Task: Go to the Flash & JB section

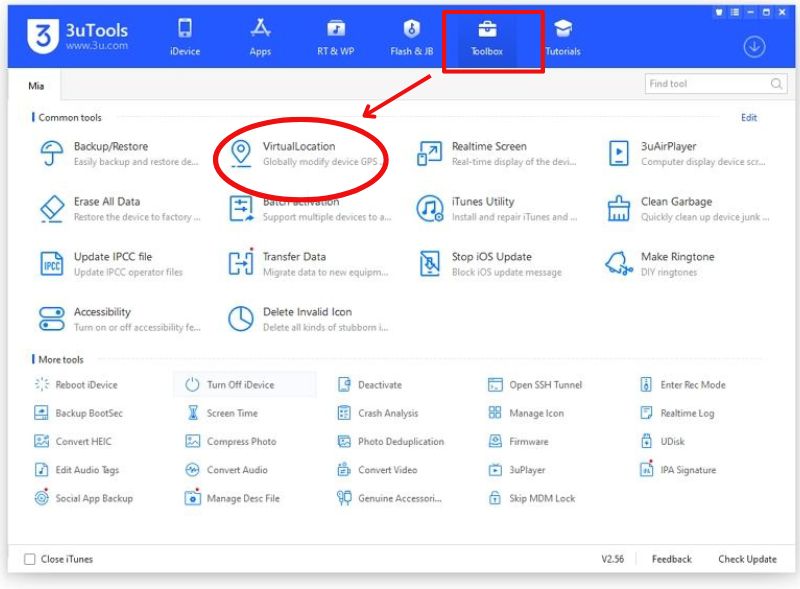Action: coord(411,36)
